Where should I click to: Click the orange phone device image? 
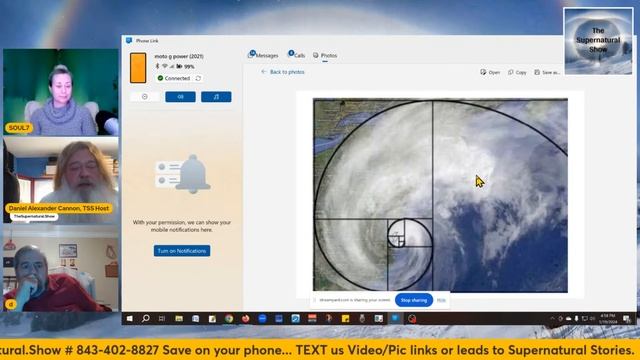click(x=138, y=68)
